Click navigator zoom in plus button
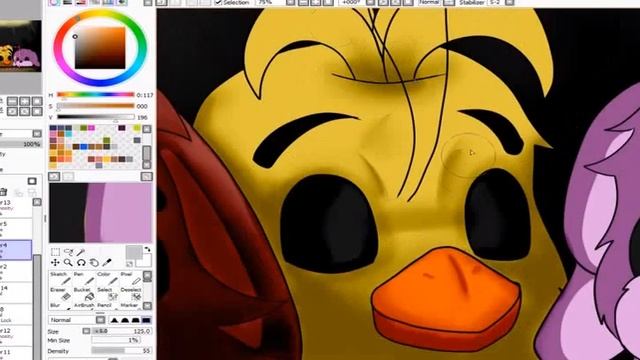This screenshot has height=360, width=640. 24,101
